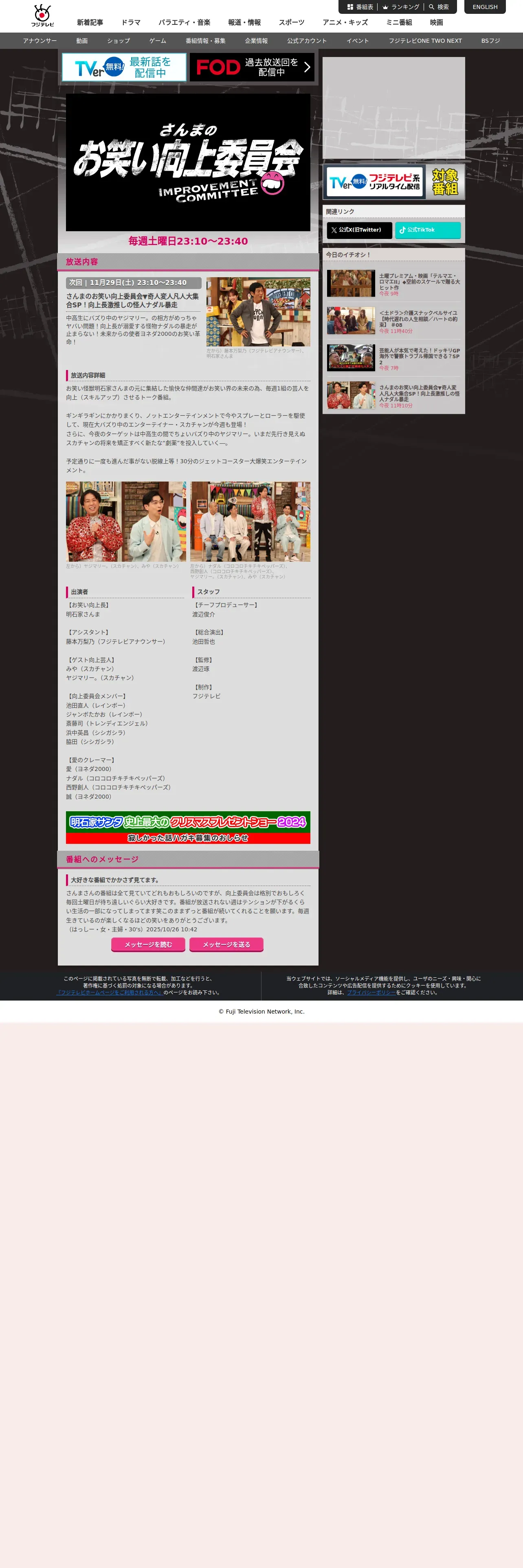This screenshot has height=1568, width=523.
Task: Click next-episode photo of 明石家さんま
Action: click(x=258, y=312)
